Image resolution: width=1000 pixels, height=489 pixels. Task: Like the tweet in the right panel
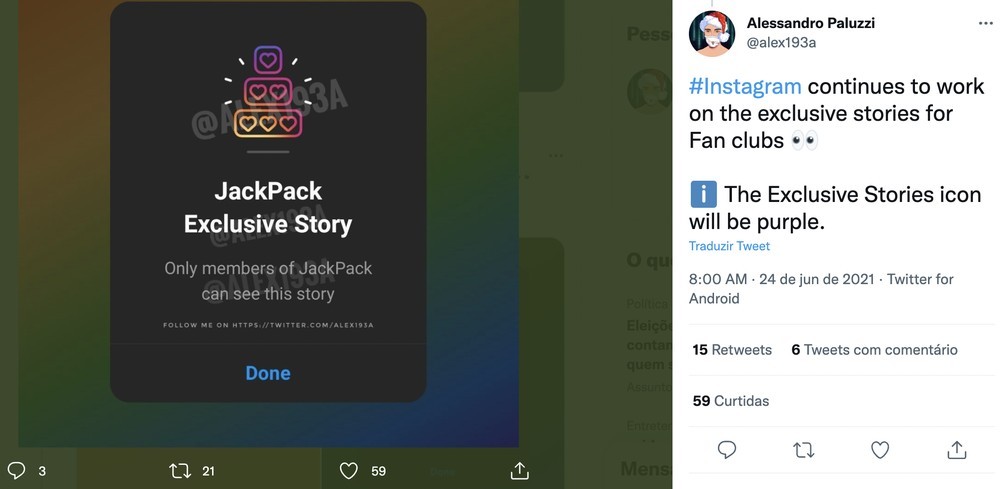(x=880, y=450)
